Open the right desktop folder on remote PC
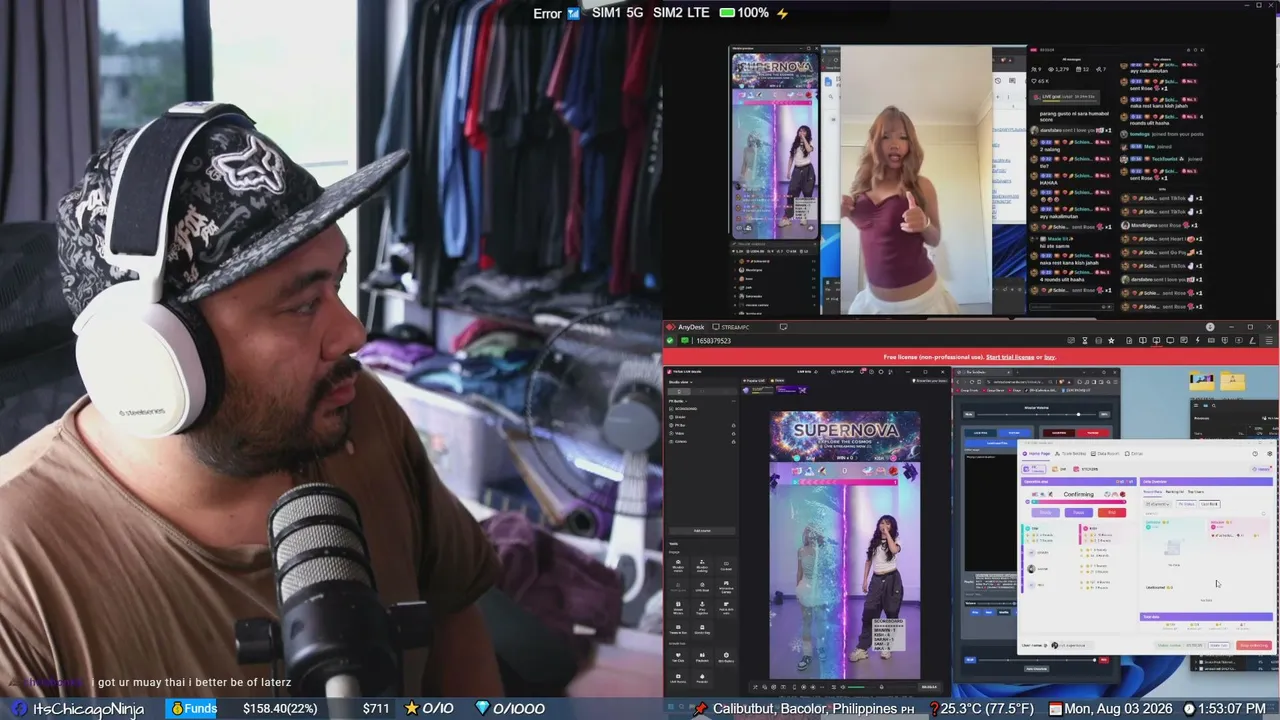1280x720 pixels. (x=1233, y=382)
